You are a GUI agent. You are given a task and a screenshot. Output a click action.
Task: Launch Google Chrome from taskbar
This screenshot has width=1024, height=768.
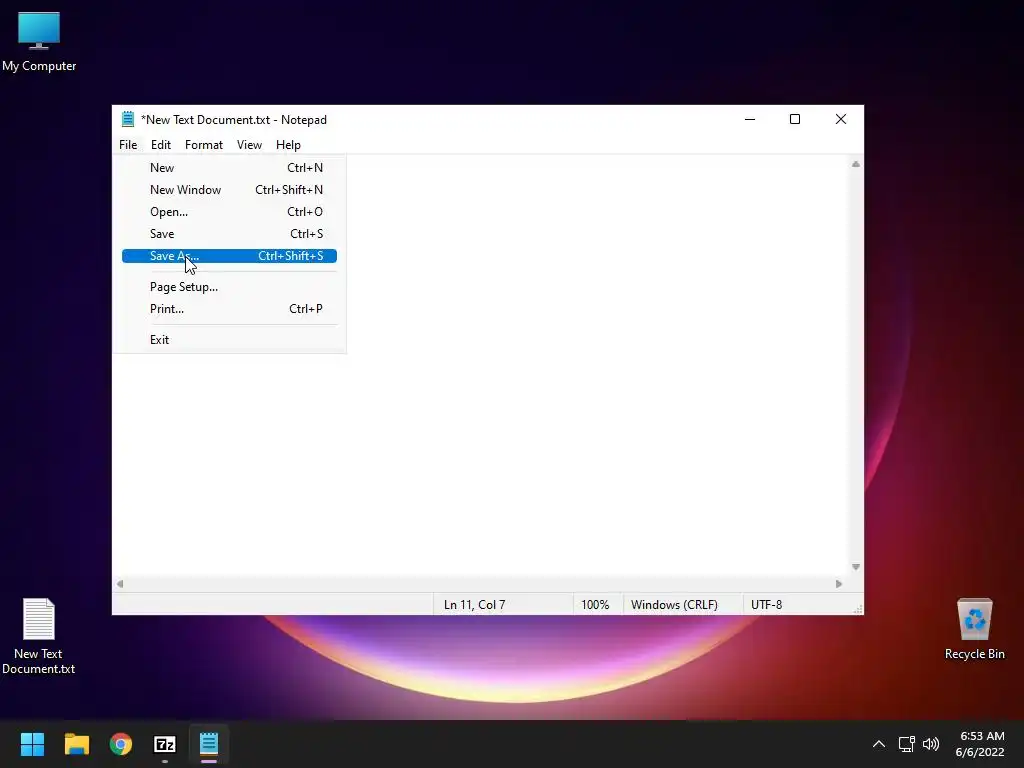click(x=121, y=744)
